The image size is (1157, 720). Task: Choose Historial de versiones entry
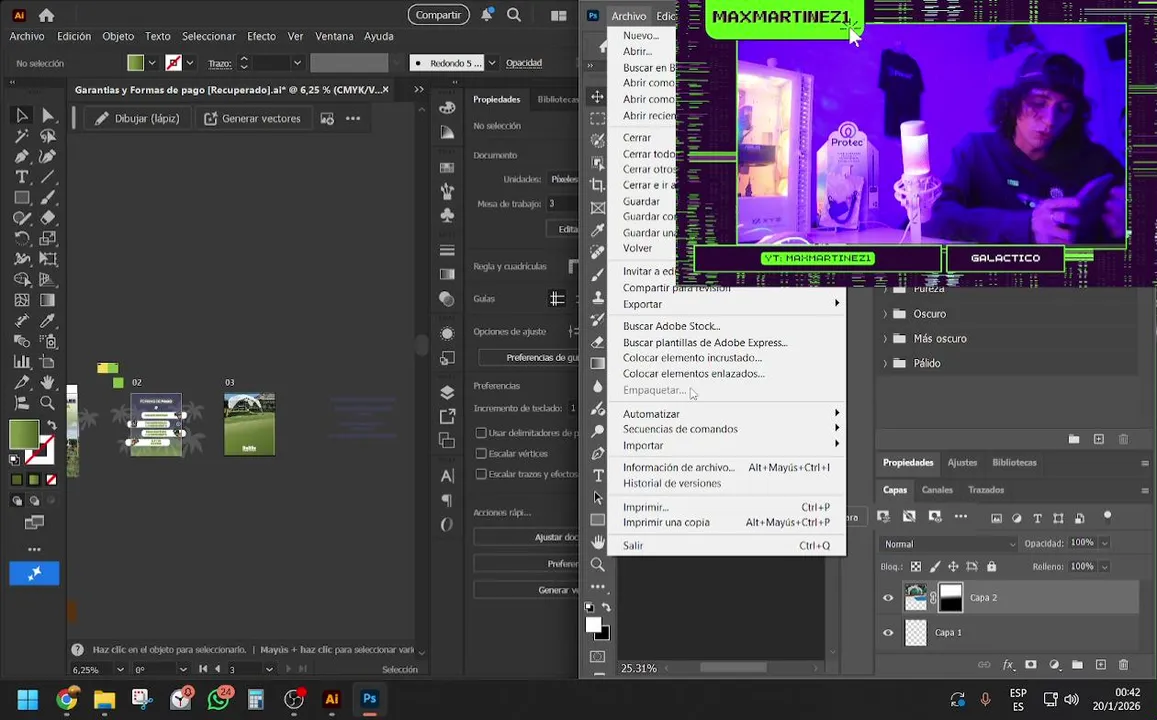point(671,483)
